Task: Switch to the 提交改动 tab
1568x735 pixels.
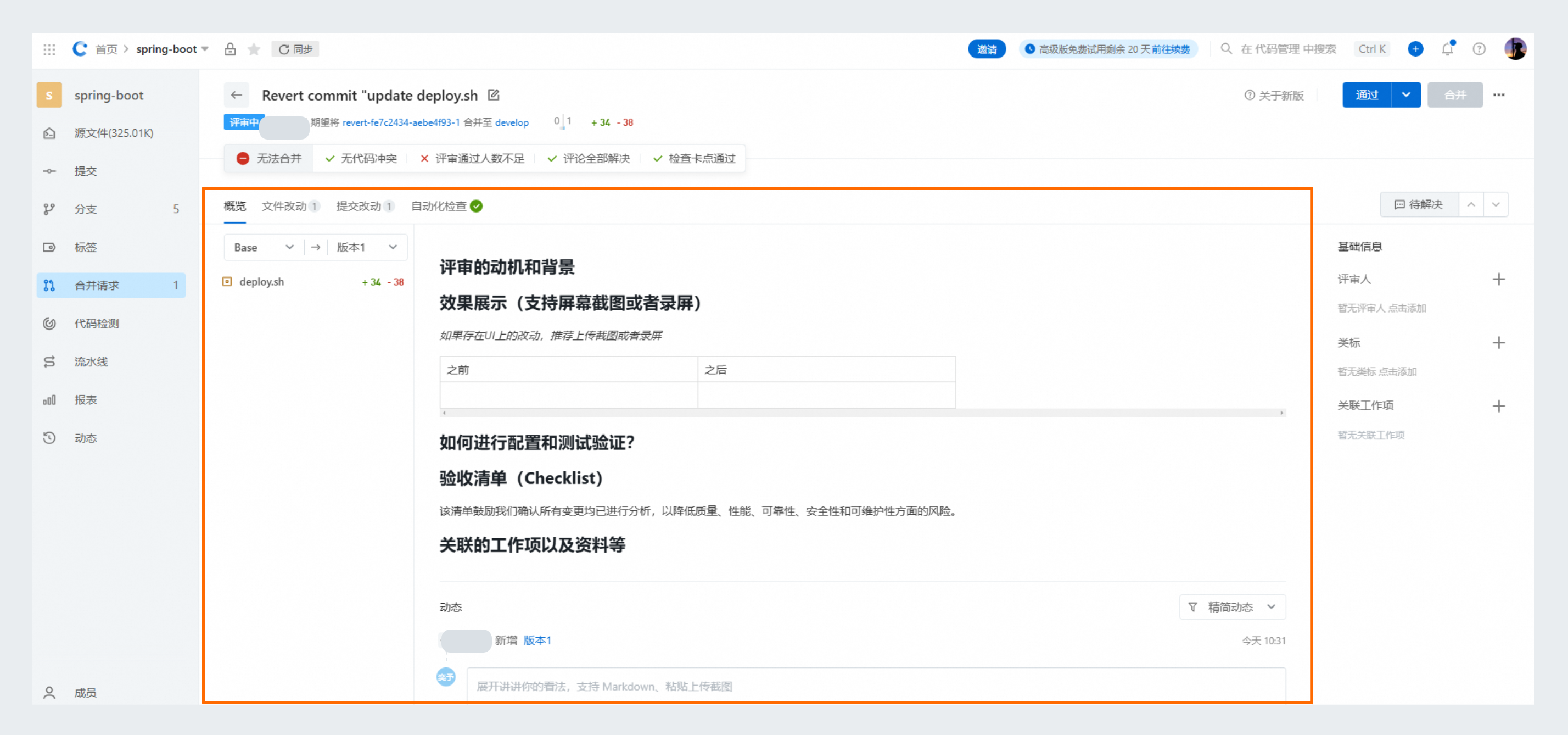Action: [365, 206]
